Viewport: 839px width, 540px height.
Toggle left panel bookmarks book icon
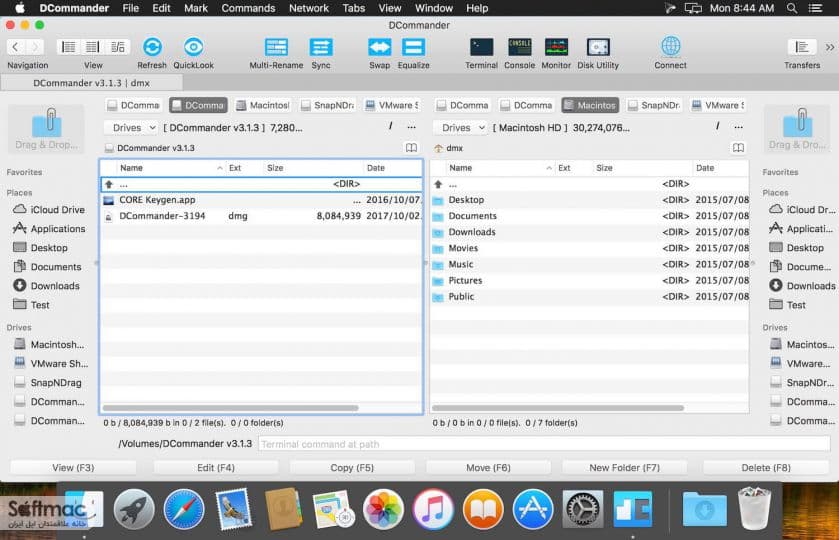click(411, 148)
